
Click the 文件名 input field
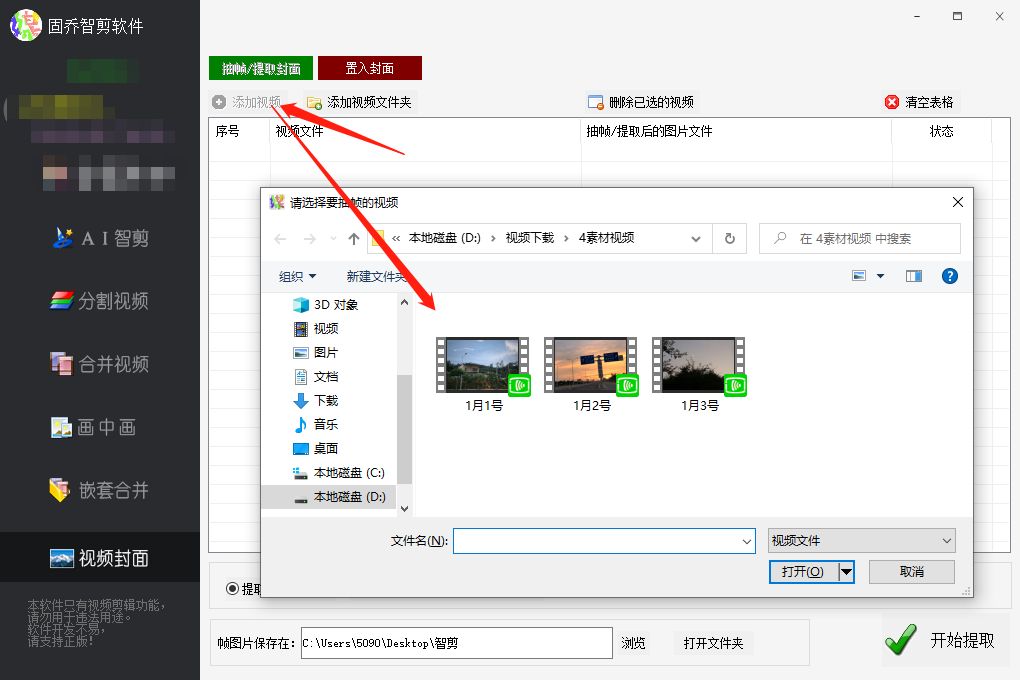tap(596, 541)
